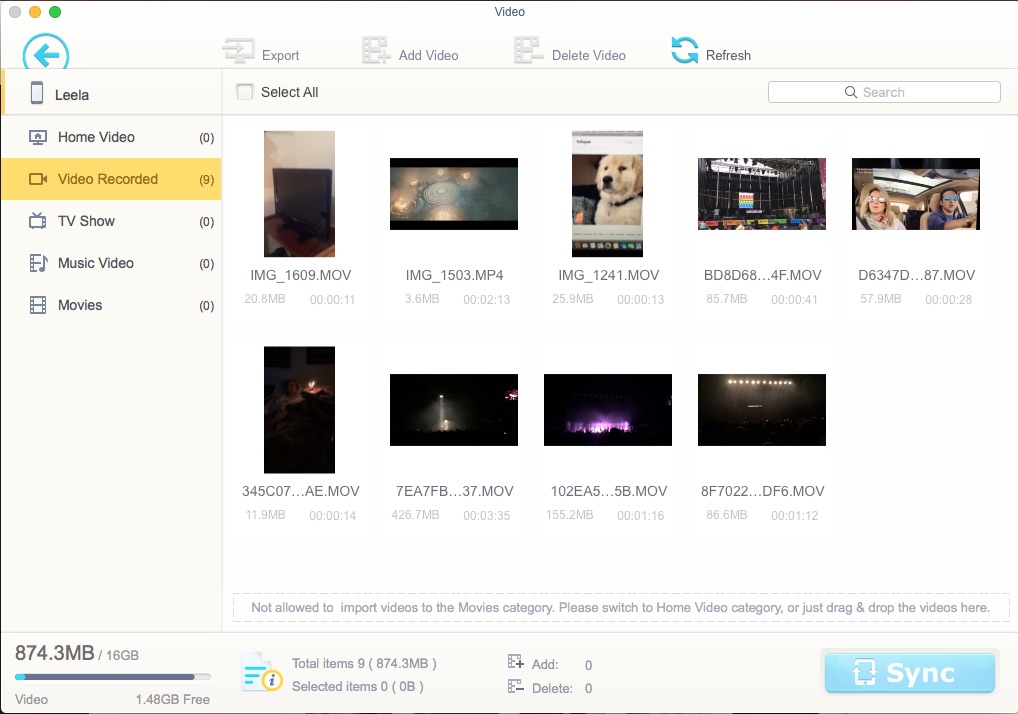Select the 7EA7FB…37.MOV thumbnail
This screenshot has width=1018, height=714.
click(x=454, y=410)
